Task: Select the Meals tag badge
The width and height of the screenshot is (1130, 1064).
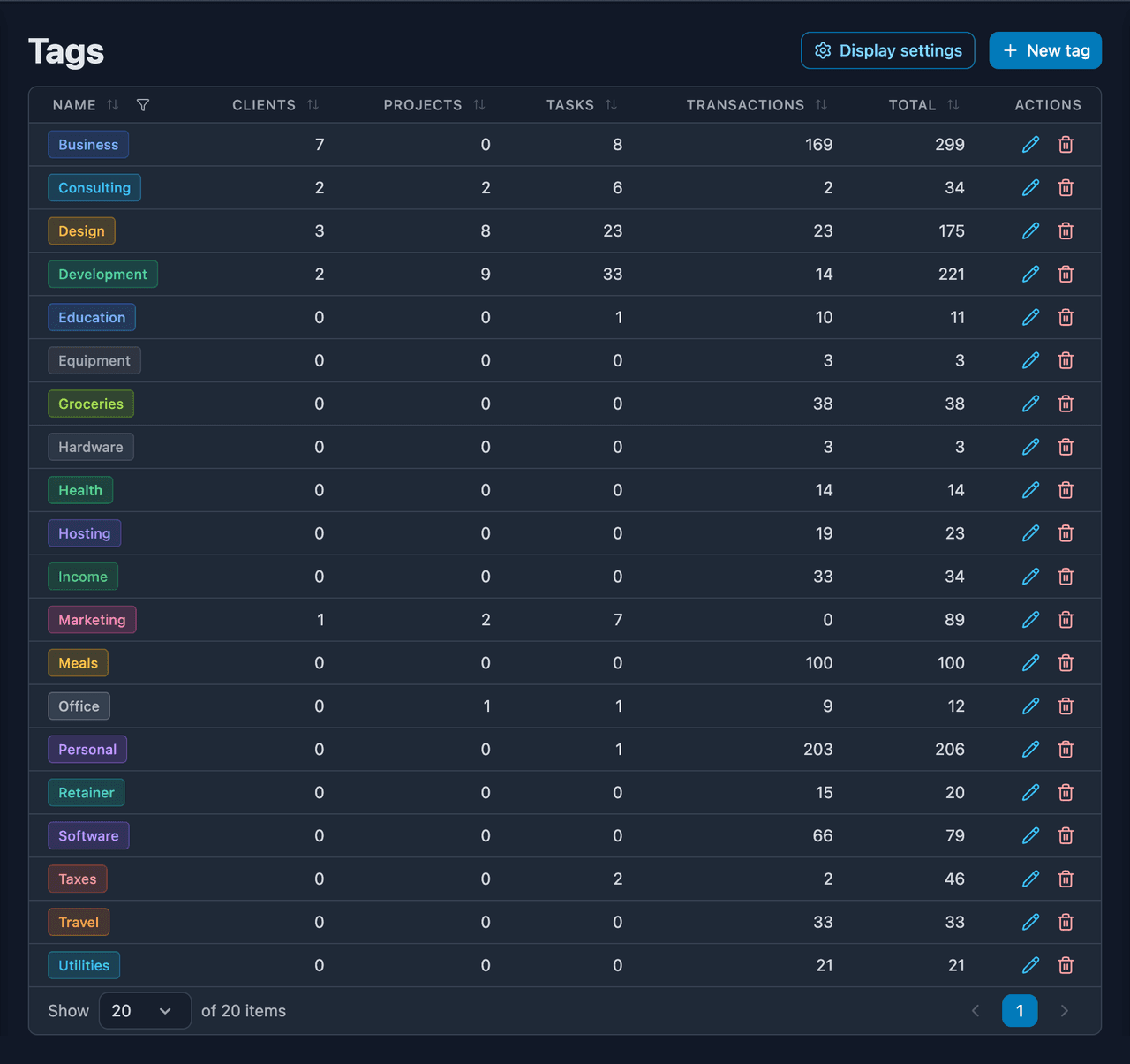Action: click(78, 664)
